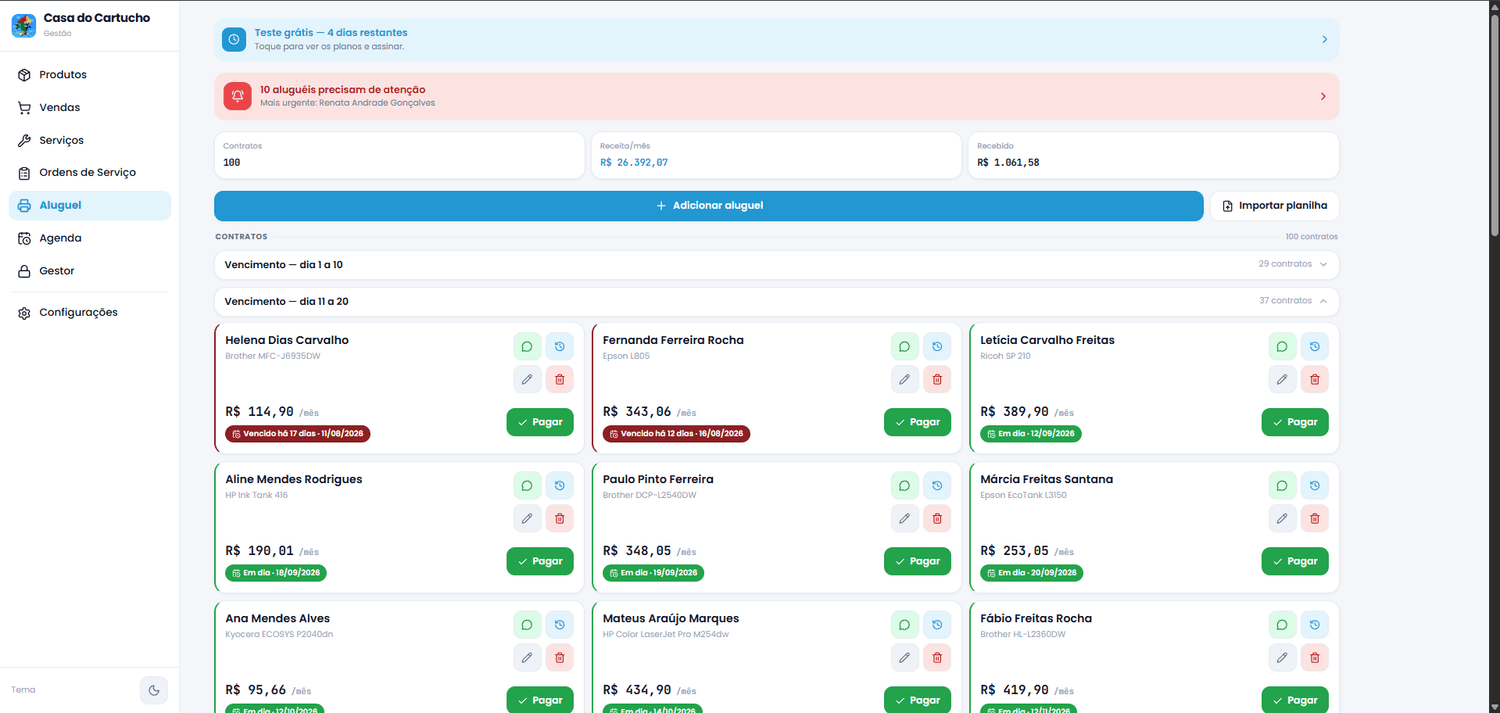The height and width of the screenshot is (713, 1500).
Task: Click pencil icon on Letícia Carvalho Freitas card
Action: [1282, 379]
